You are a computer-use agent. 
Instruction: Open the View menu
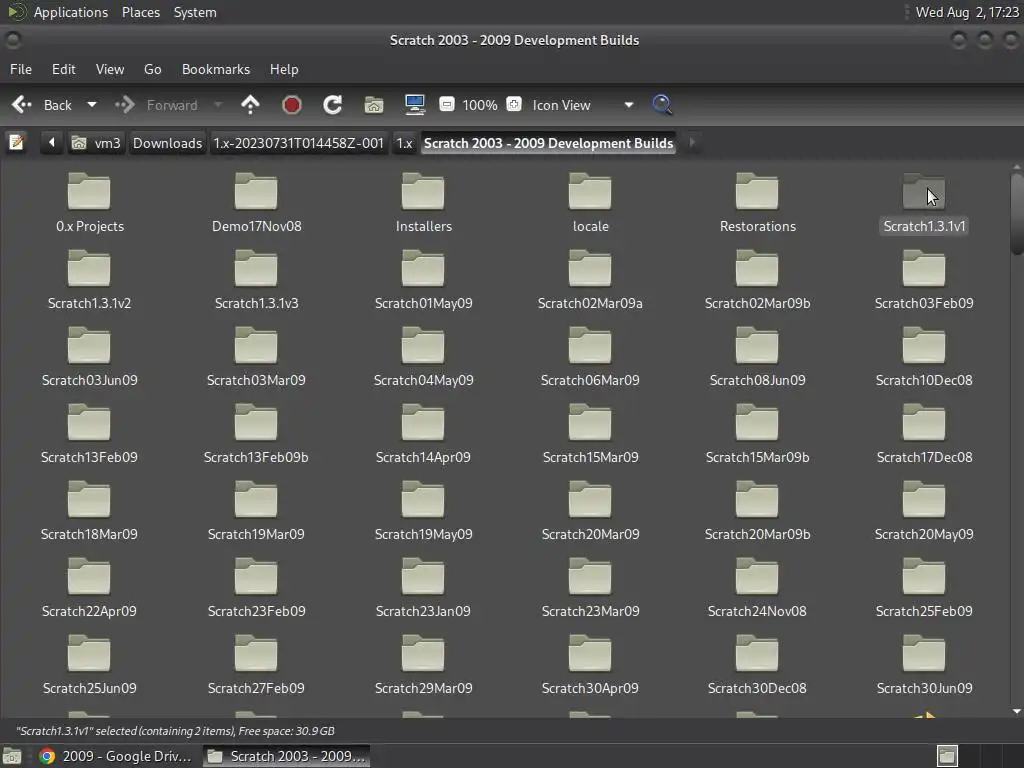click(110, 69)
